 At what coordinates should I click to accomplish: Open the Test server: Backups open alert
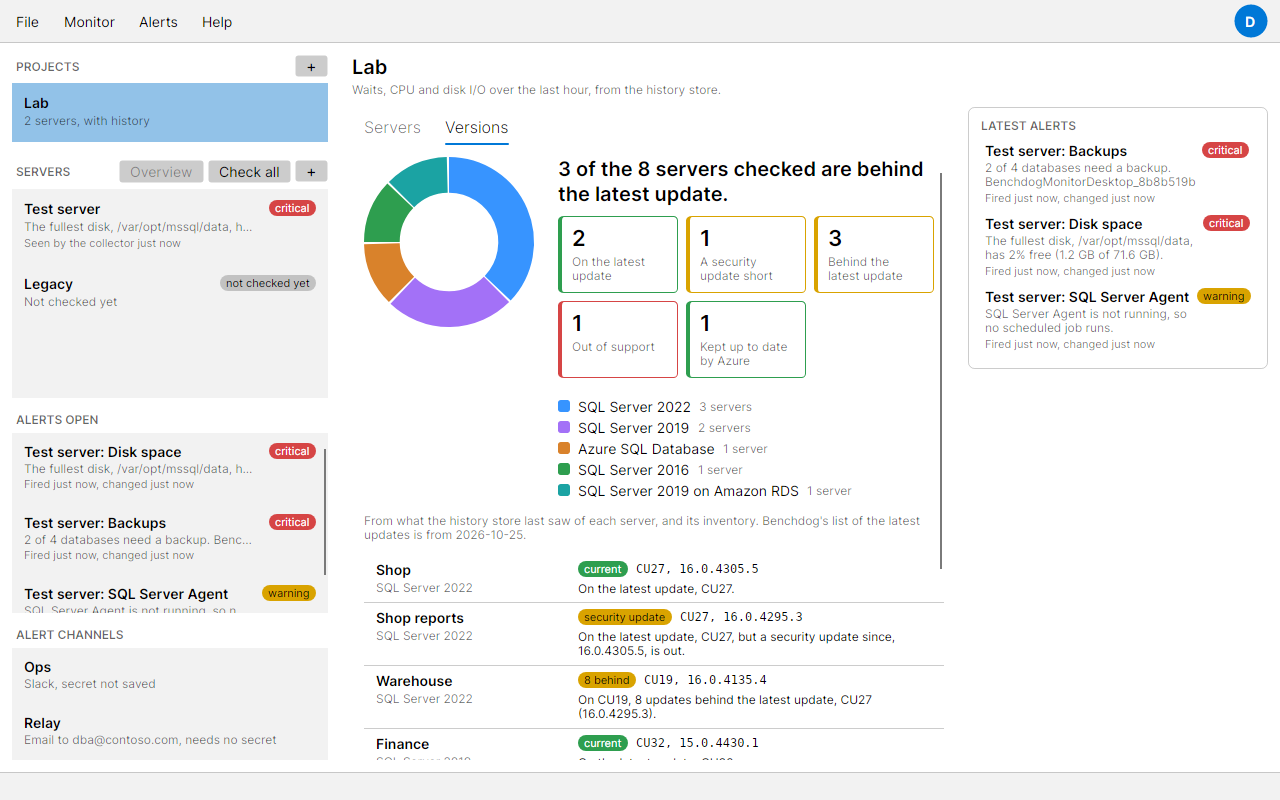(x=168, y=538)
